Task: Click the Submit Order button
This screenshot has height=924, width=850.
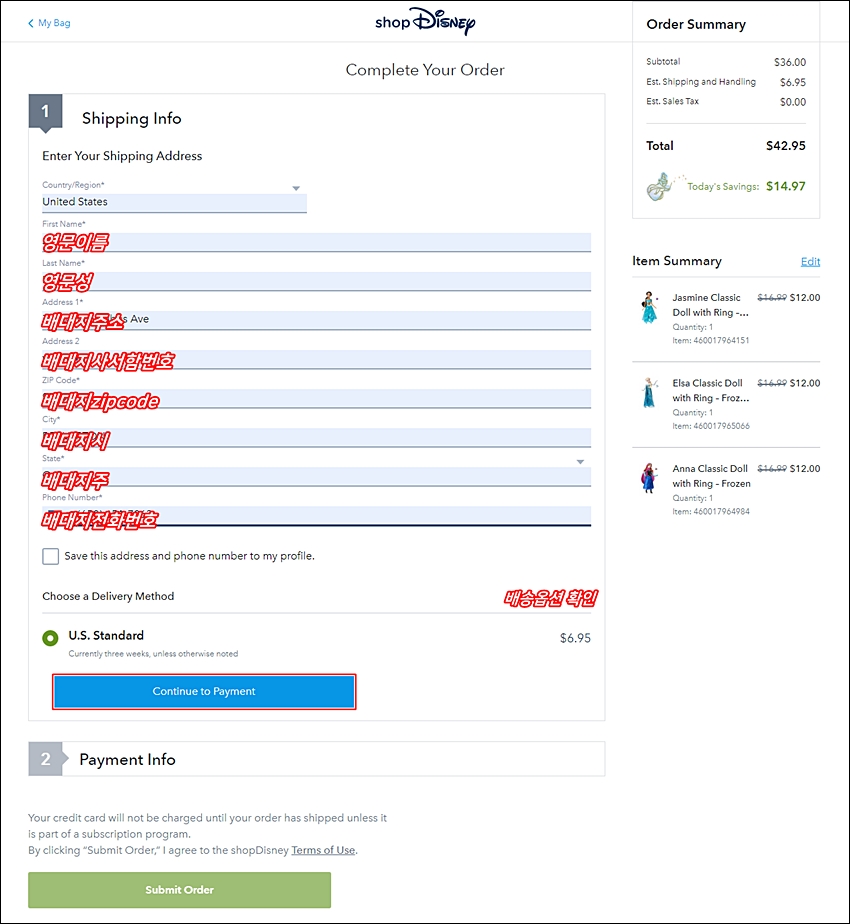Action: (179, 890)
